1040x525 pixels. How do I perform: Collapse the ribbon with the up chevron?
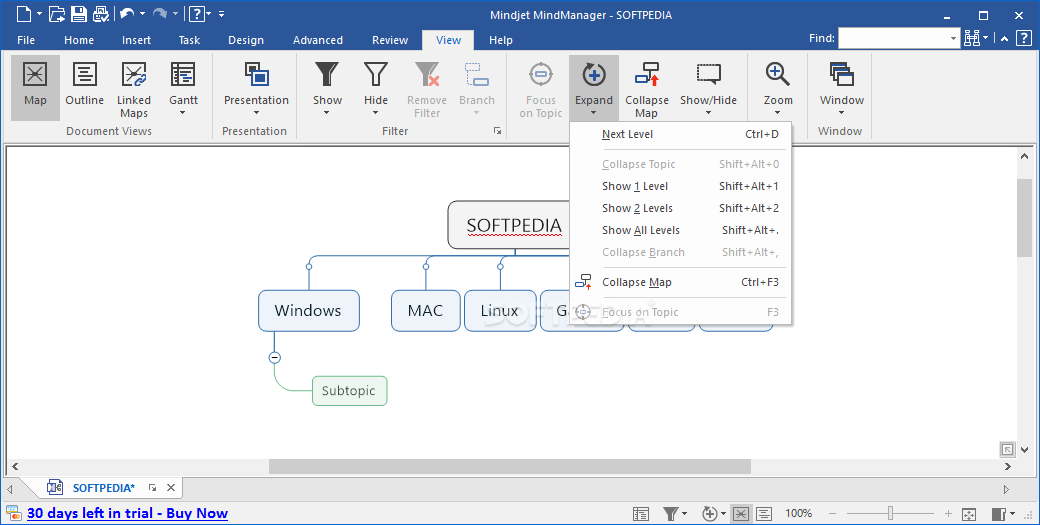pos(1005,39)
